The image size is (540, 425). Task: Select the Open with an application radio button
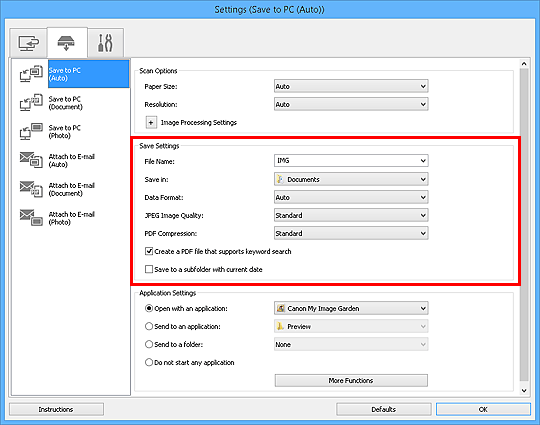(149, 308)
